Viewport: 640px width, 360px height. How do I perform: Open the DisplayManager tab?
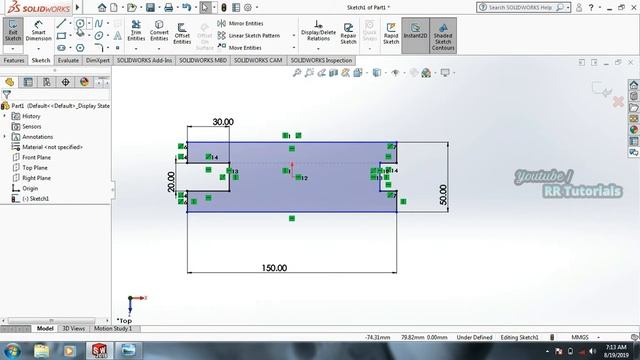(x=84, y=82)
